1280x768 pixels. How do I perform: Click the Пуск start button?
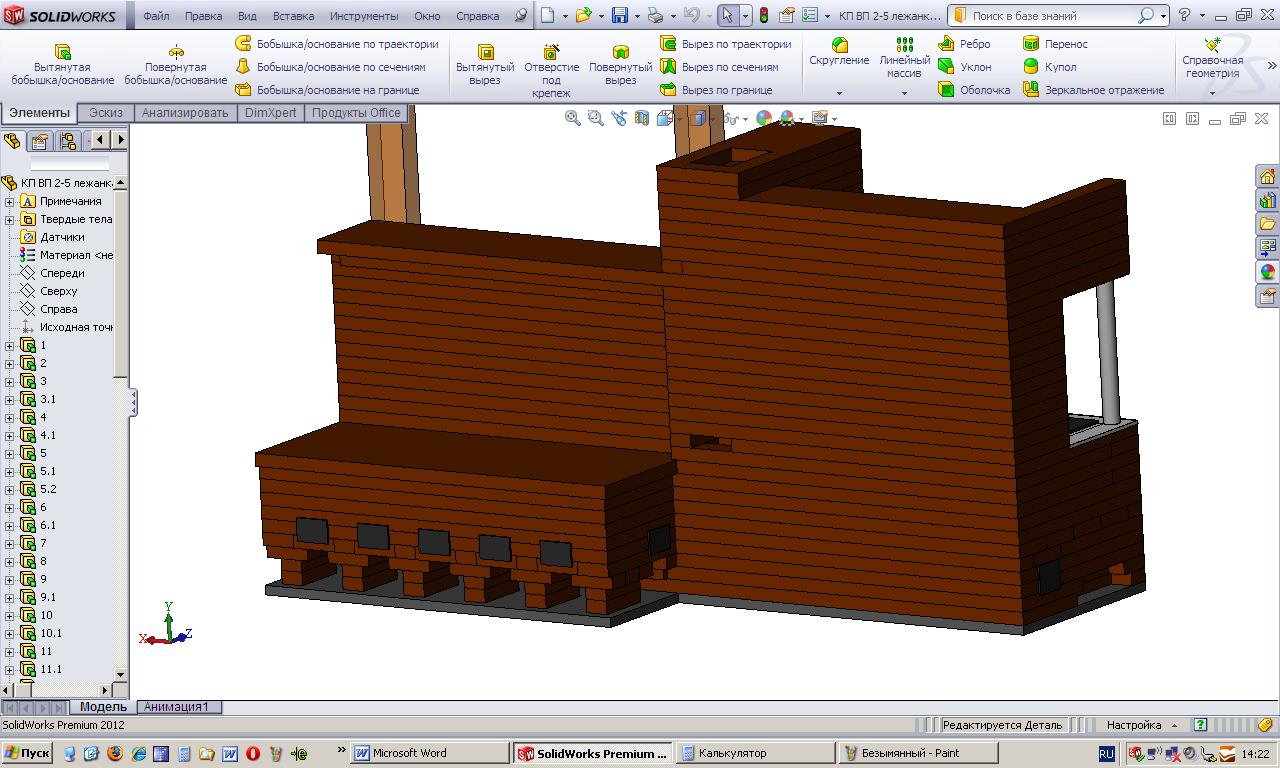pos(27,753)
